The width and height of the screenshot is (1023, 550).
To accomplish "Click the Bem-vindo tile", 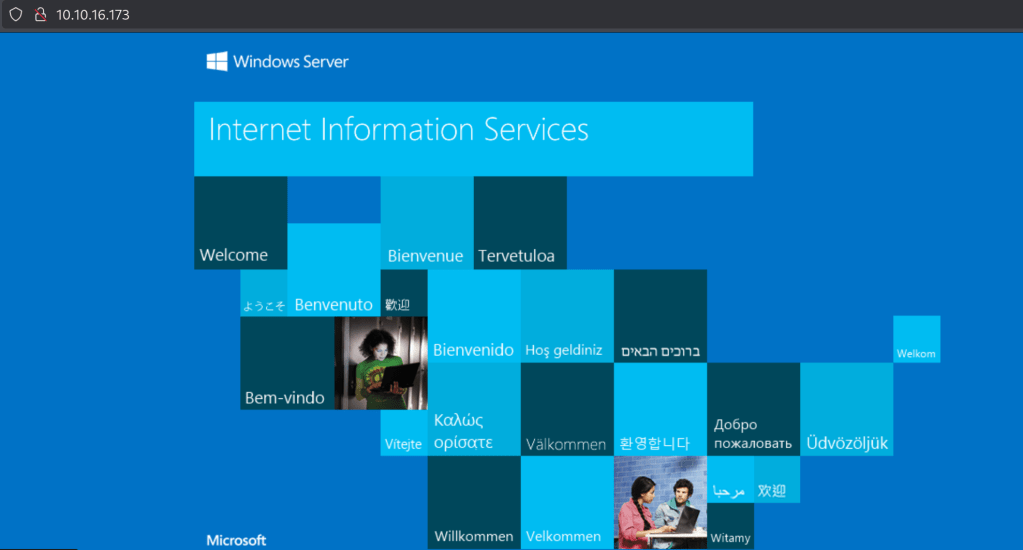I will [286, 363].
